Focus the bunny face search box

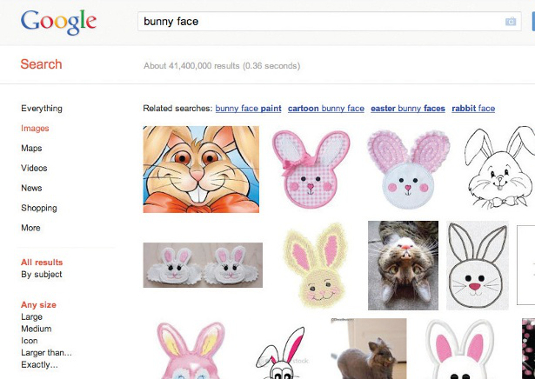[x=329, y=21]
